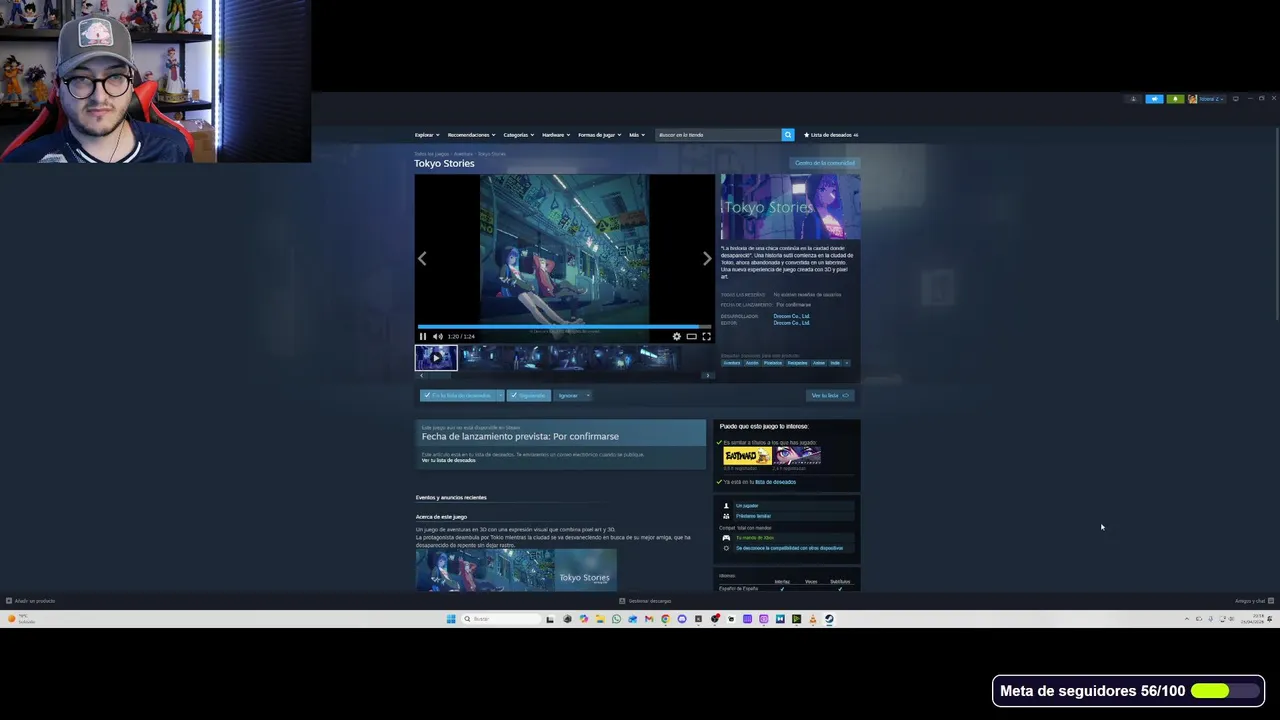This screenshot has width=1280, height=720.
Task: Open the Categorías dropdown menu
Action: 518,134
